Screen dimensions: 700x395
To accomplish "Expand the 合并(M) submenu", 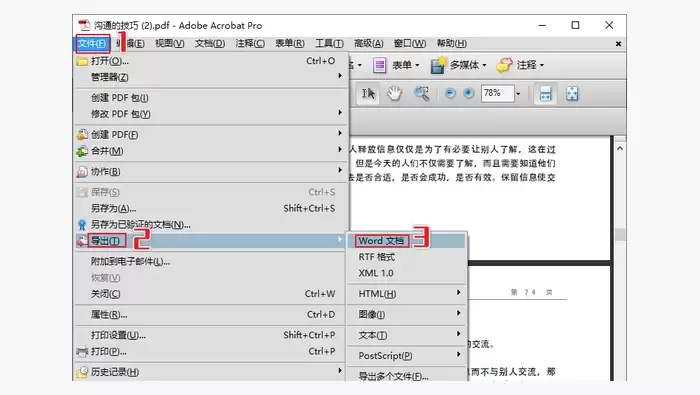I will pos(211,151).
